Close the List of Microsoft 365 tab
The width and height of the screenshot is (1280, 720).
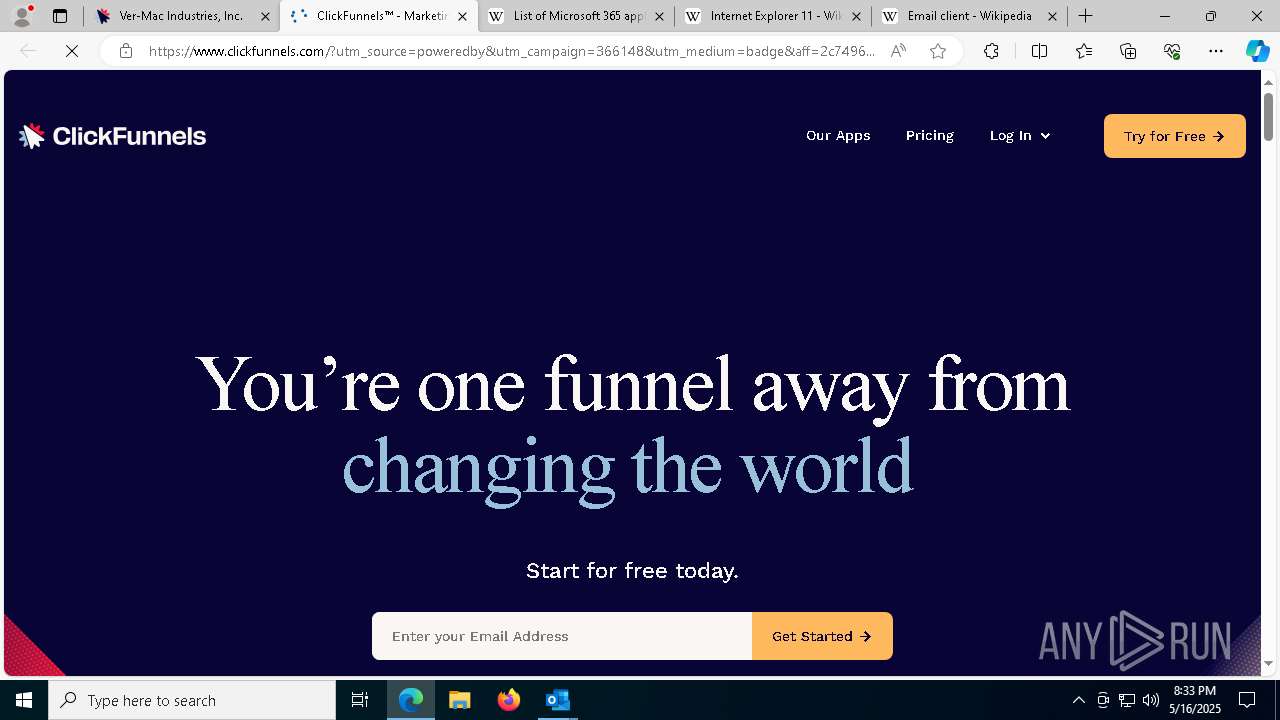(x=659, y=16)
